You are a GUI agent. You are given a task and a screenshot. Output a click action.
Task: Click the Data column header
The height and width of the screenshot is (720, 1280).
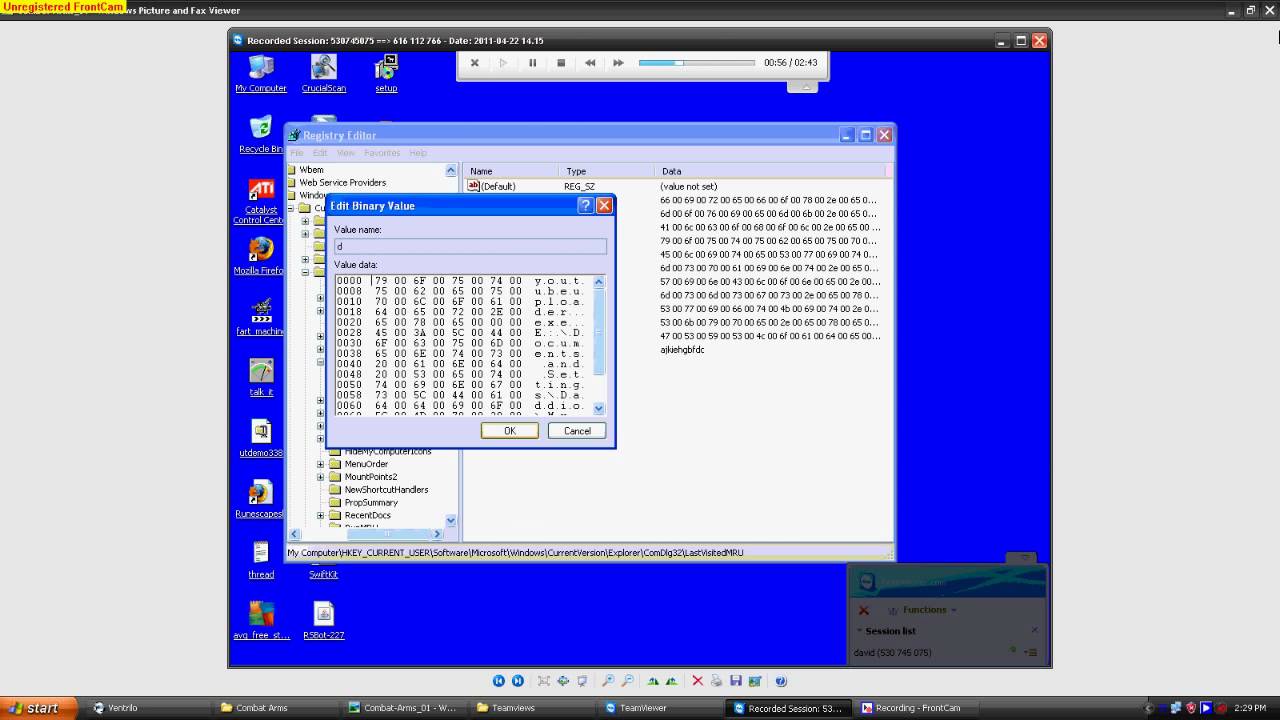click(x=770, y=171)
